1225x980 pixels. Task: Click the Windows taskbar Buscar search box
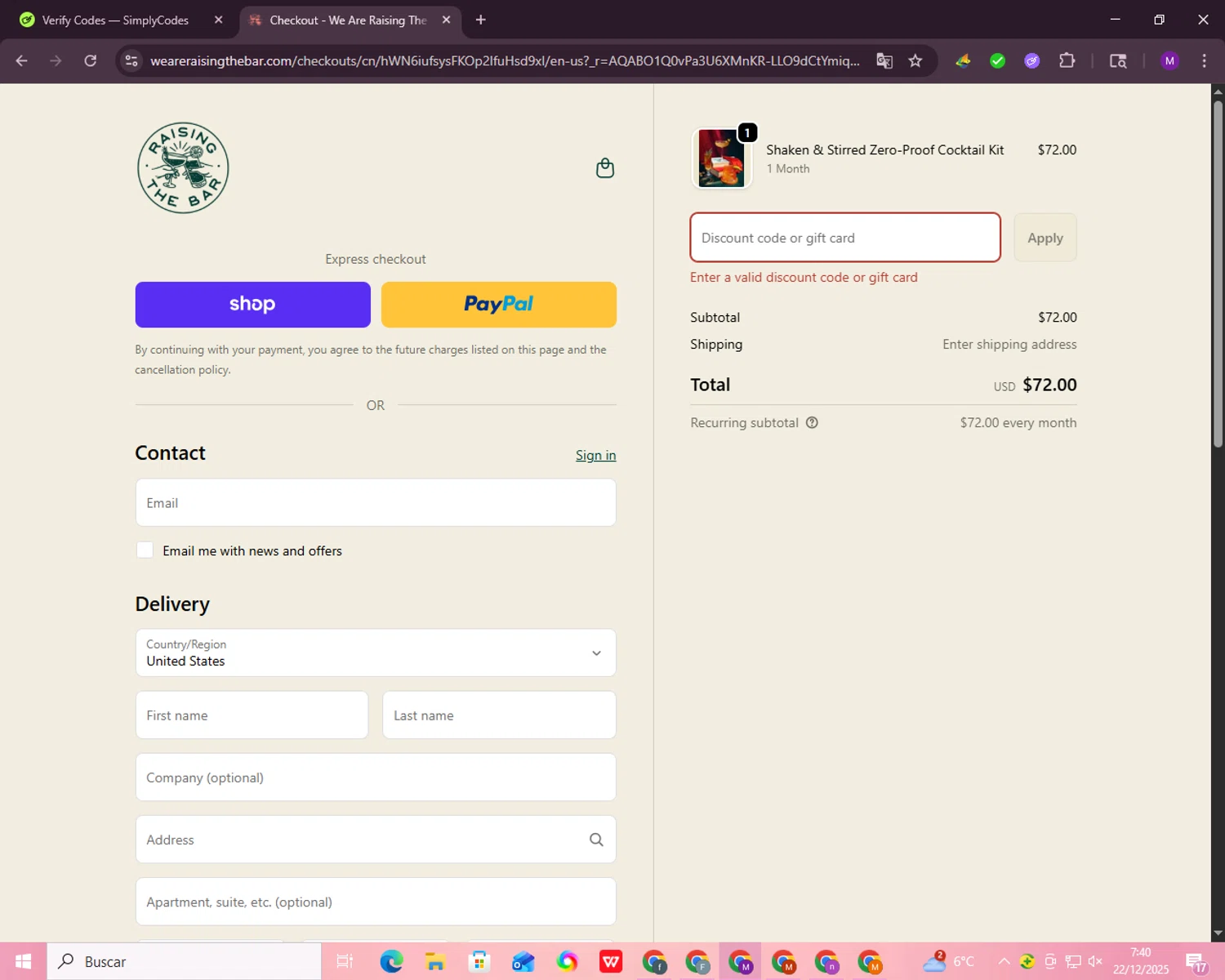click(184, 961)
